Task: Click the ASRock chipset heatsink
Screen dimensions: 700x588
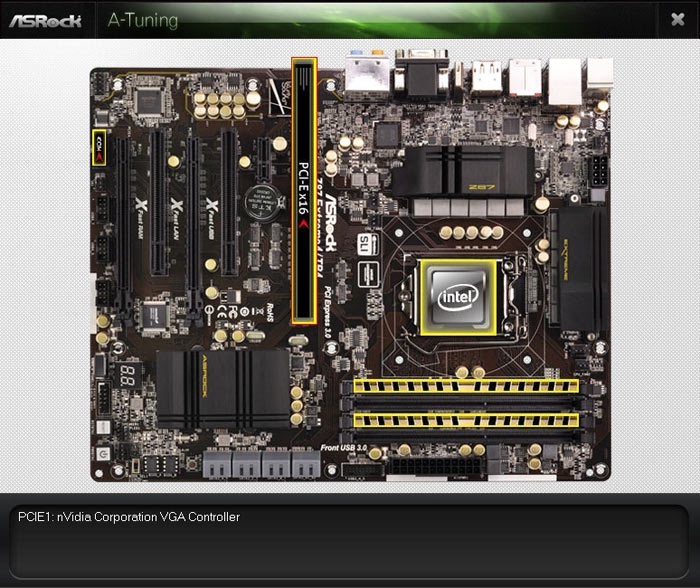Action: pos(223,389)
